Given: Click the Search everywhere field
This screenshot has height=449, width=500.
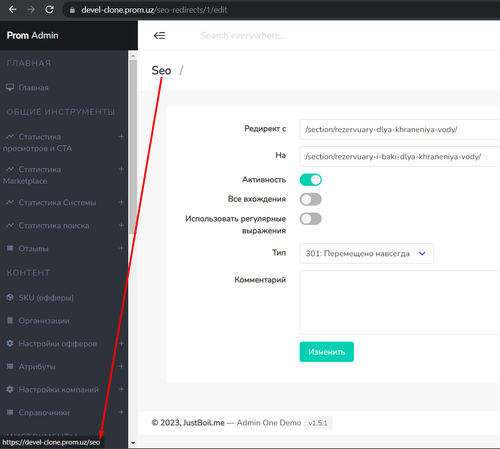Looking at the screenshot, I should click(243, 35).
